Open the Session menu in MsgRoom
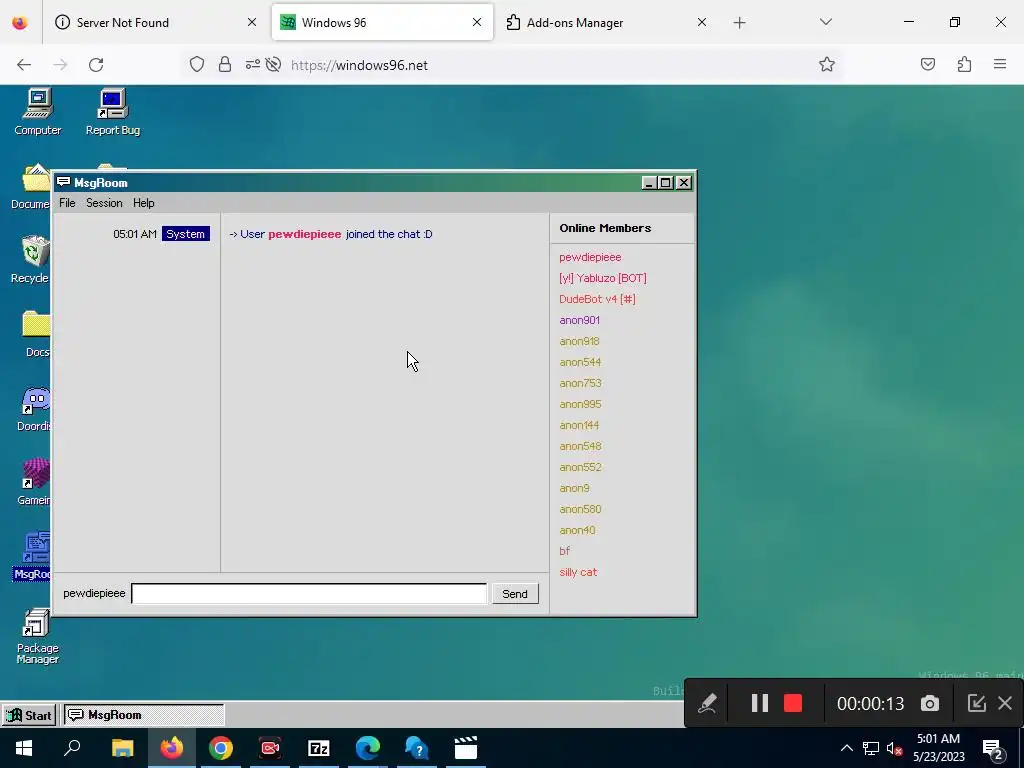Screen dimensions: 1024x768 point(104,203)
